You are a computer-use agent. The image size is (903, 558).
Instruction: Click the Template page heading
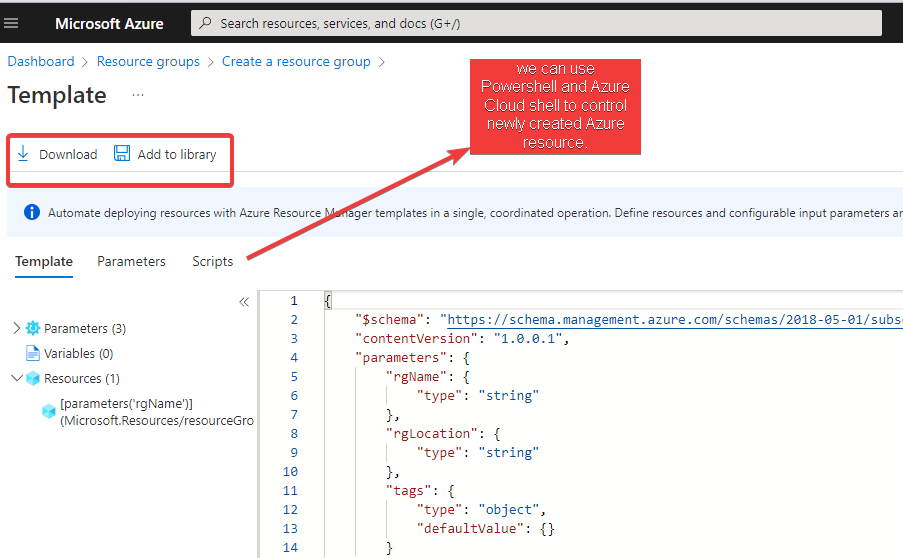coord(57,95)
